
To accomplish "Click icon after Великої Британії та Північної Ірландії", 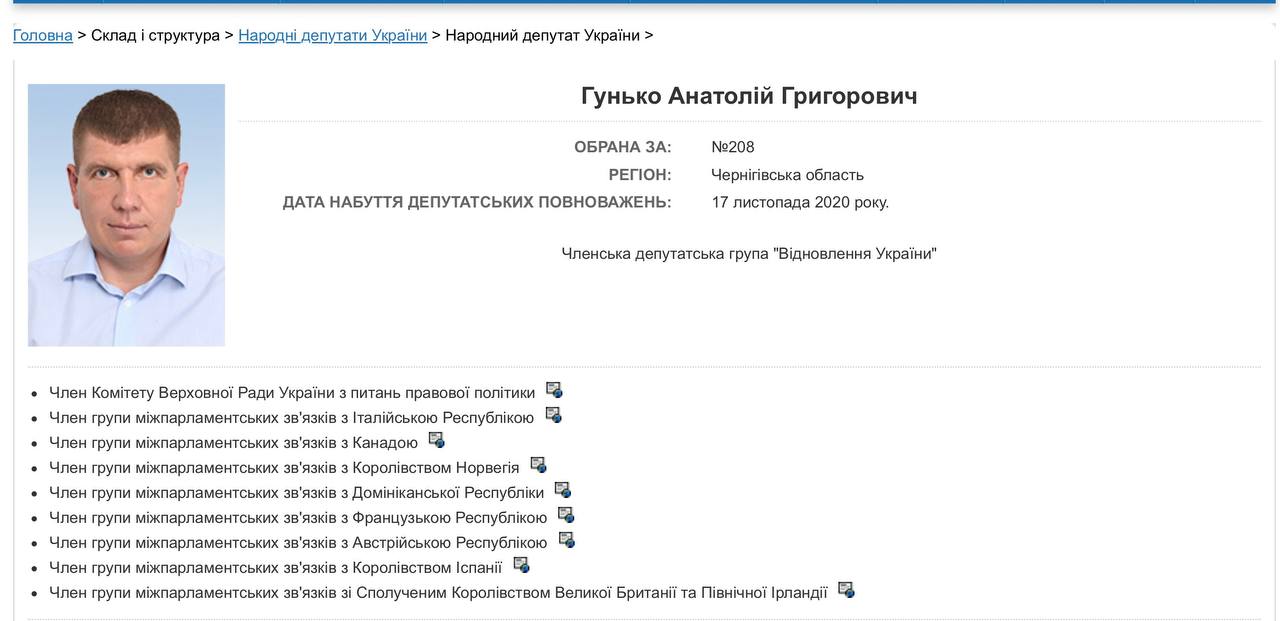I will pos(846,590).
